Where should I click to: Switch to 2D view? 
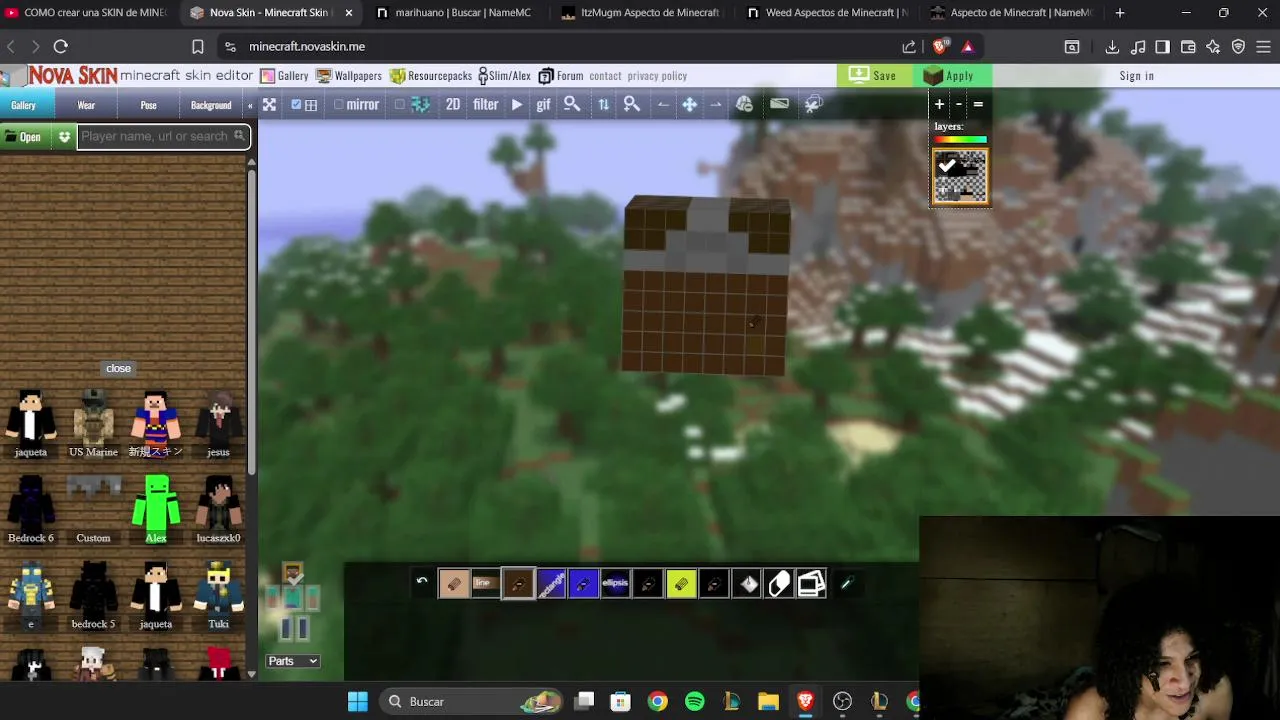453,104
